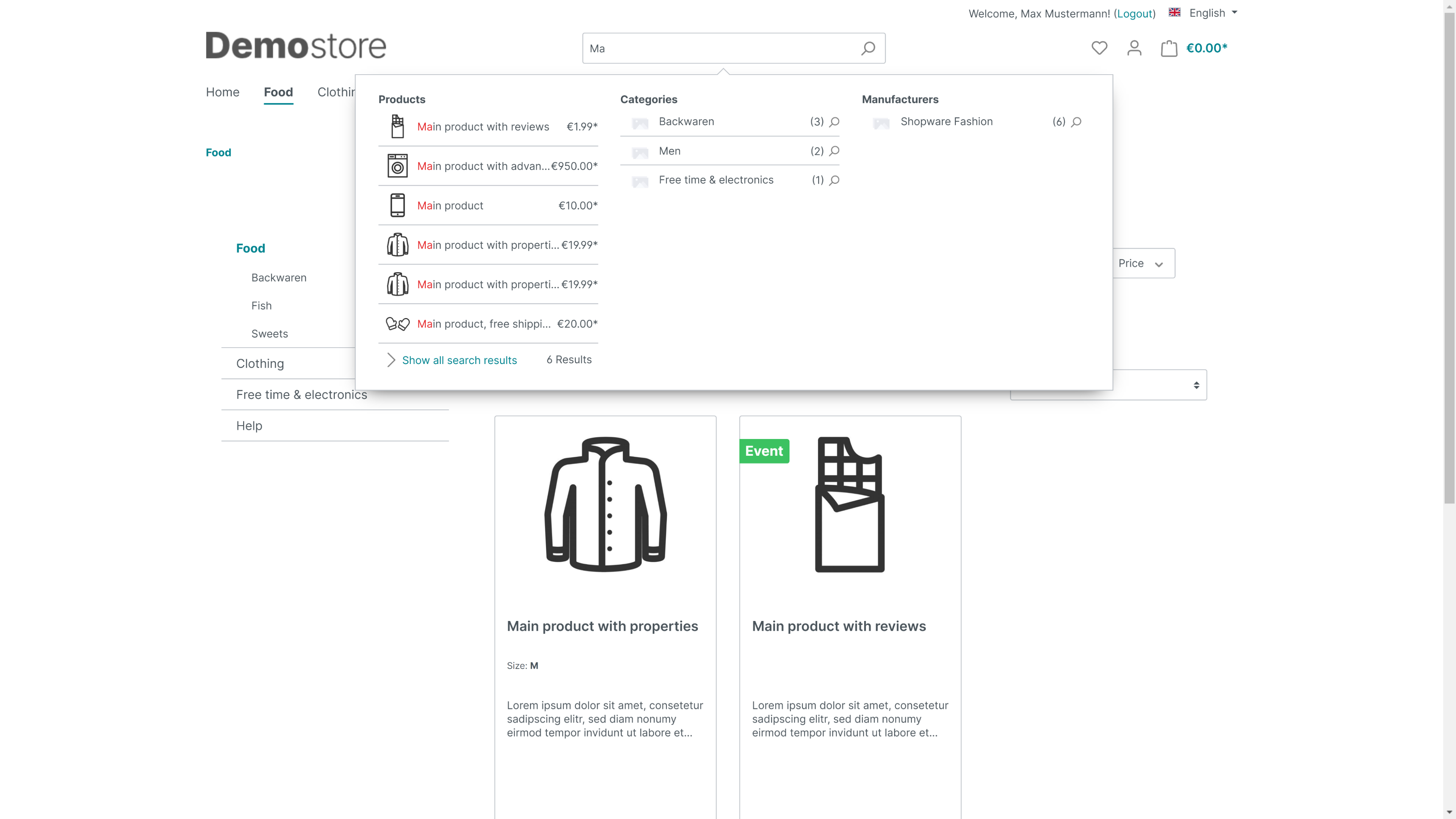Click the UK flag language icon

(1175, 12)
